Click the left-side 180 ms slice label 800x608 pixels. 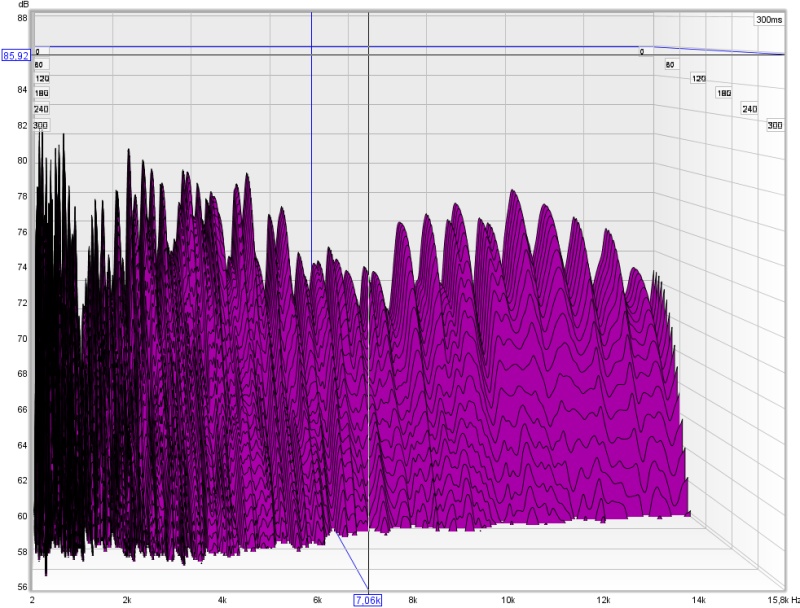tap(41, 93)
